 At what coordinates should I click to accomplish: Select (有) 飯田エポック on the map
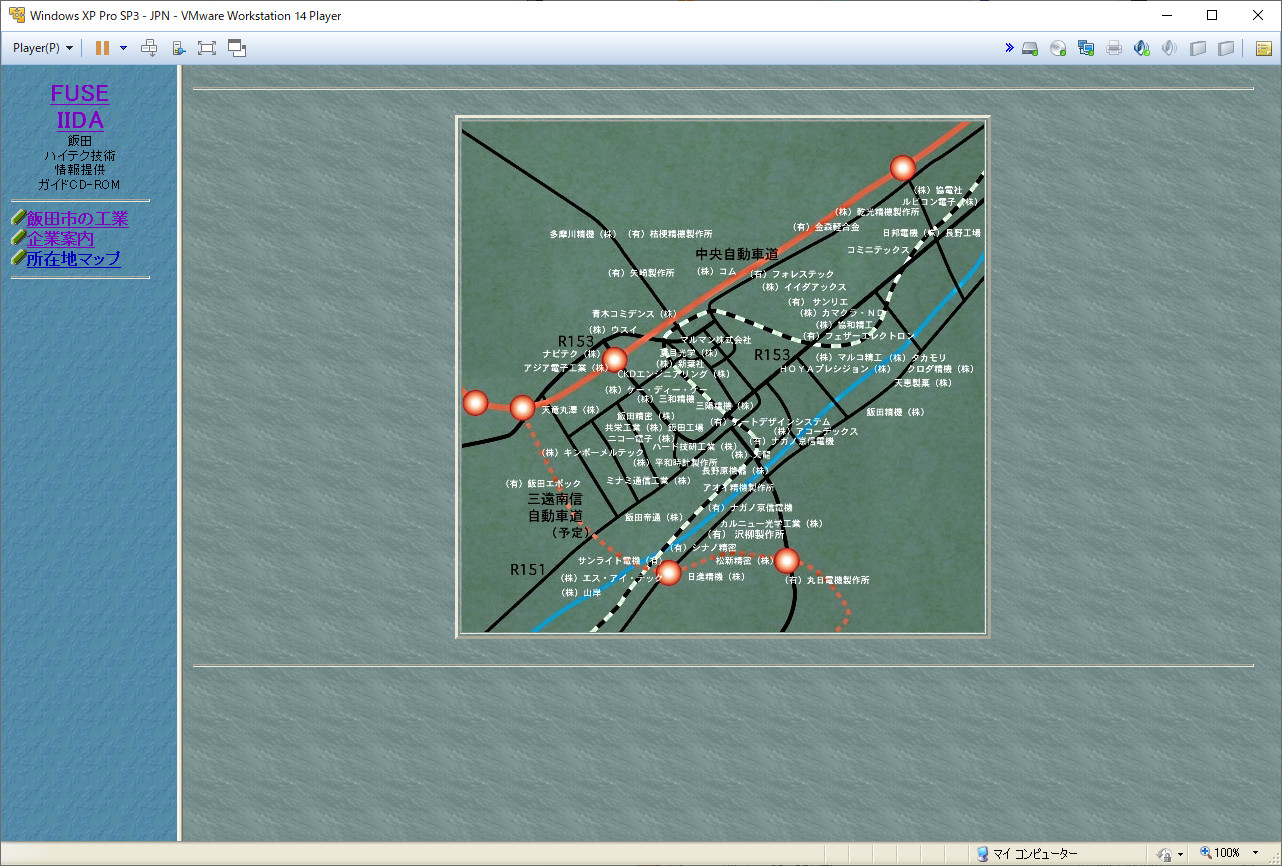click(x=543, y=484)
